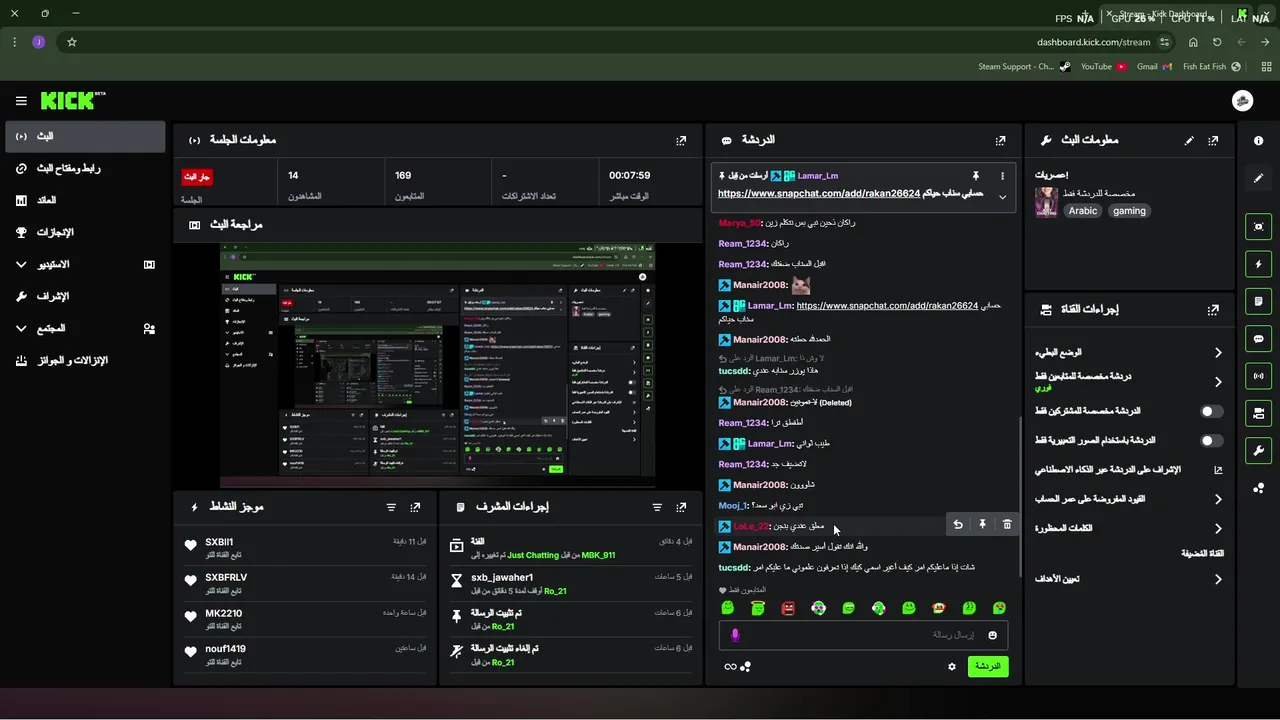The height and width of the screenshot is (720, 1280).
Task: Toggle the broadcast signal icon in the right toolbar
Action: coord(1258,376)
